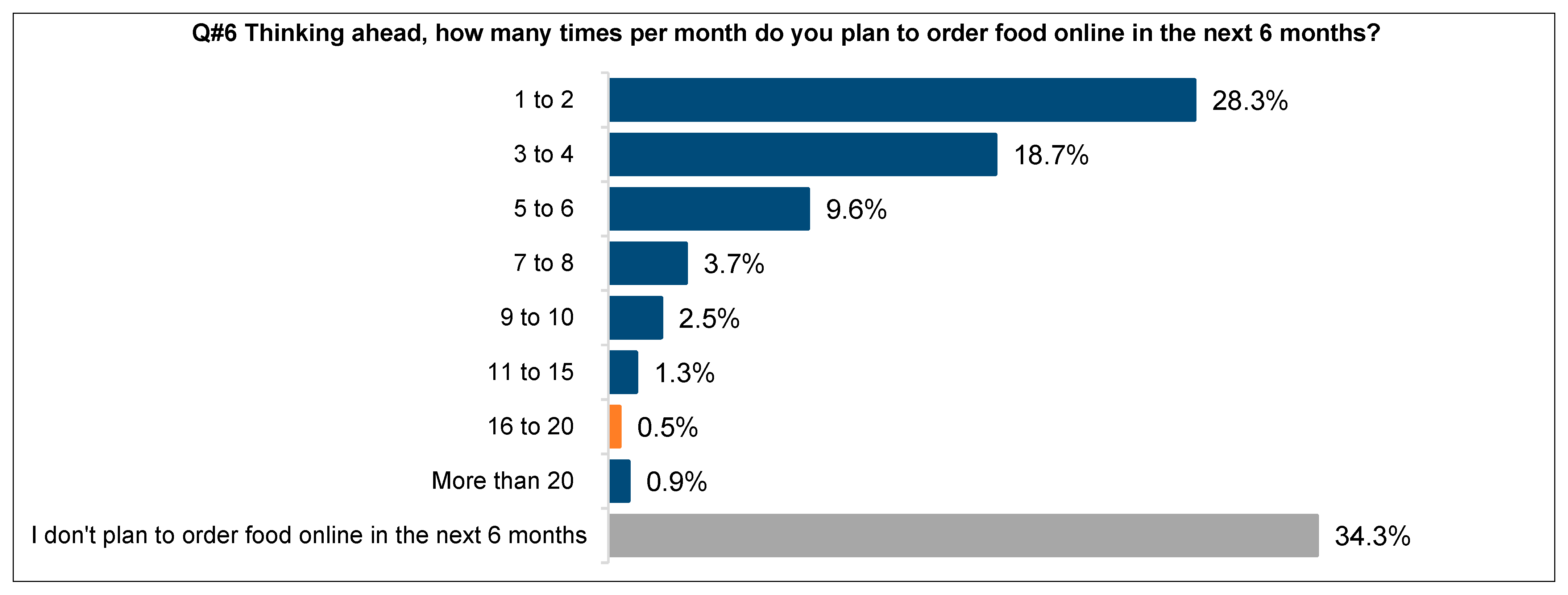Select the dark blue bar for 1 to 2

[902, 100]
